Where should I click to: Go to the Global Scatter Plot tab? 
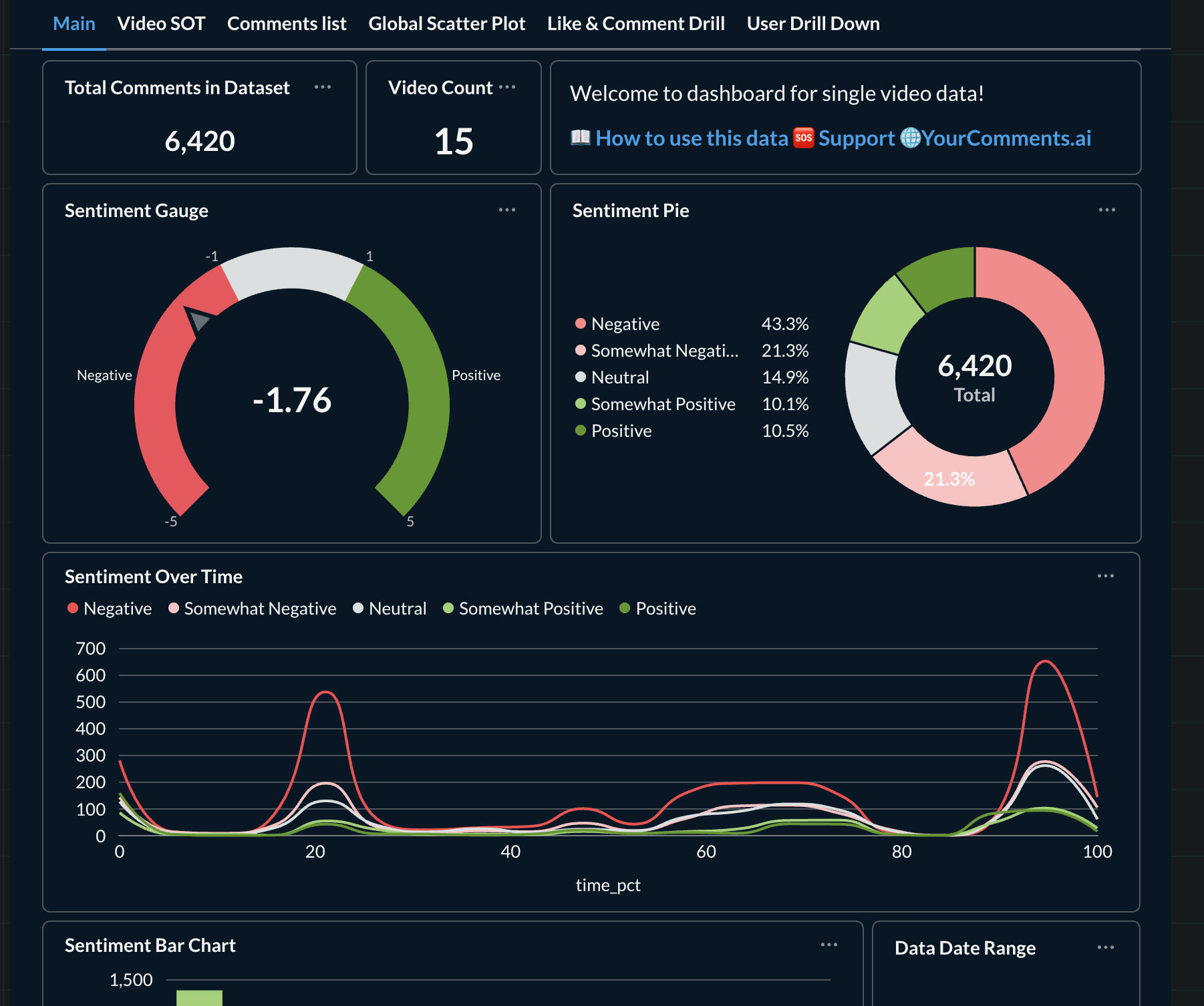coord(446,24)
